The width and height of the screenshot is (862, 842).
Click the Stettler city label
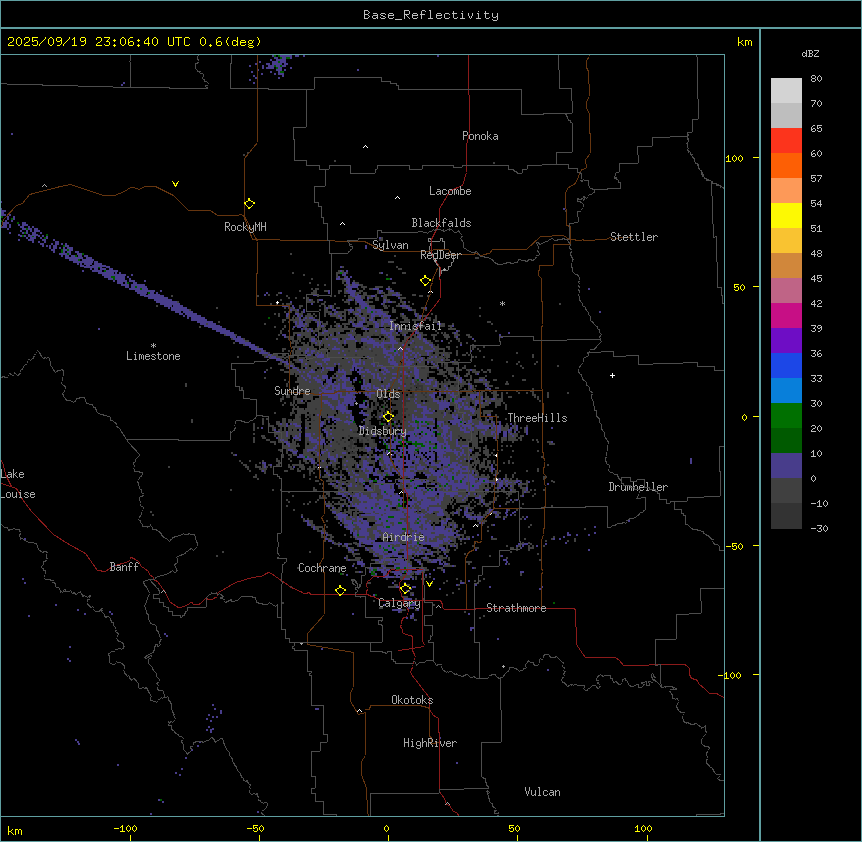click(x=634, y=237)
